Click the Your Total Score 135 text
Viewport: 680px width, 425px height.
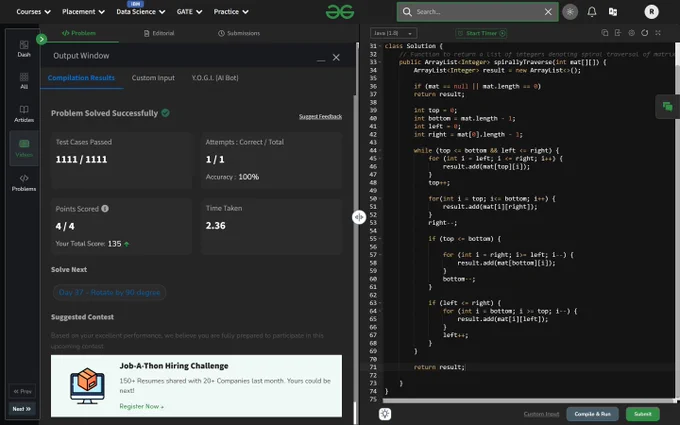coord(92,244)
